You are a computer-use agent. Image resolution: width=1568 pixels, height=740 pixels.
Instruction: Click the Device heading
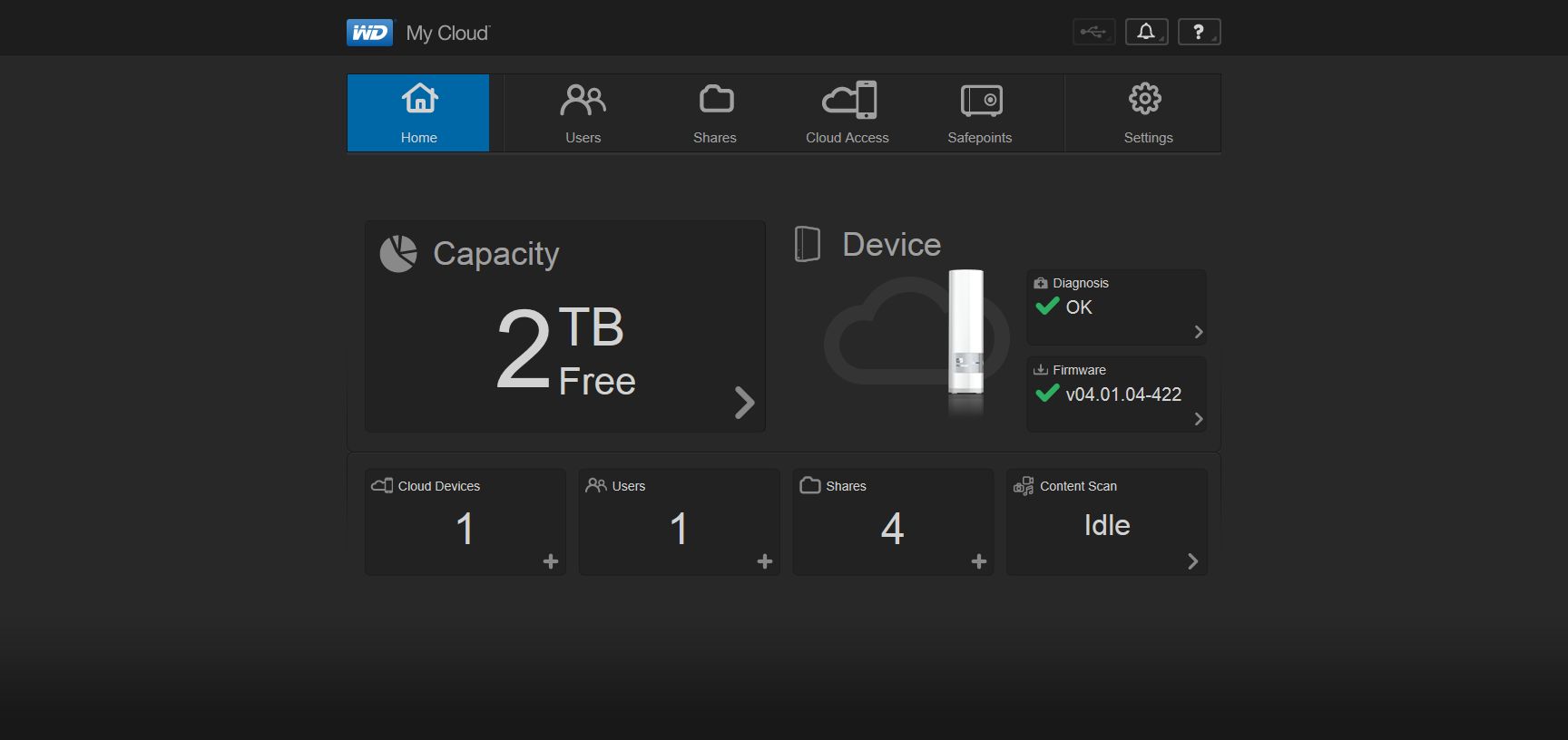tap(892, 245)
